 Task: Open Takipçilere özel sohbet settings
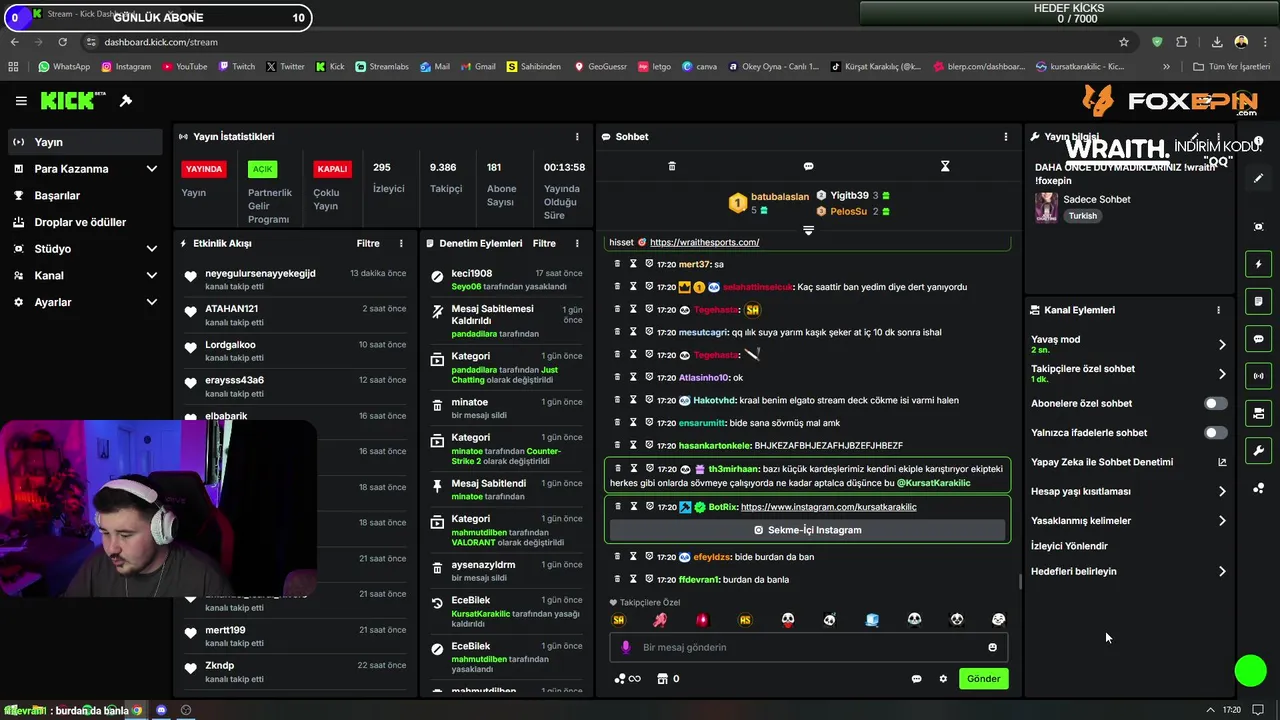[1128, 374]
